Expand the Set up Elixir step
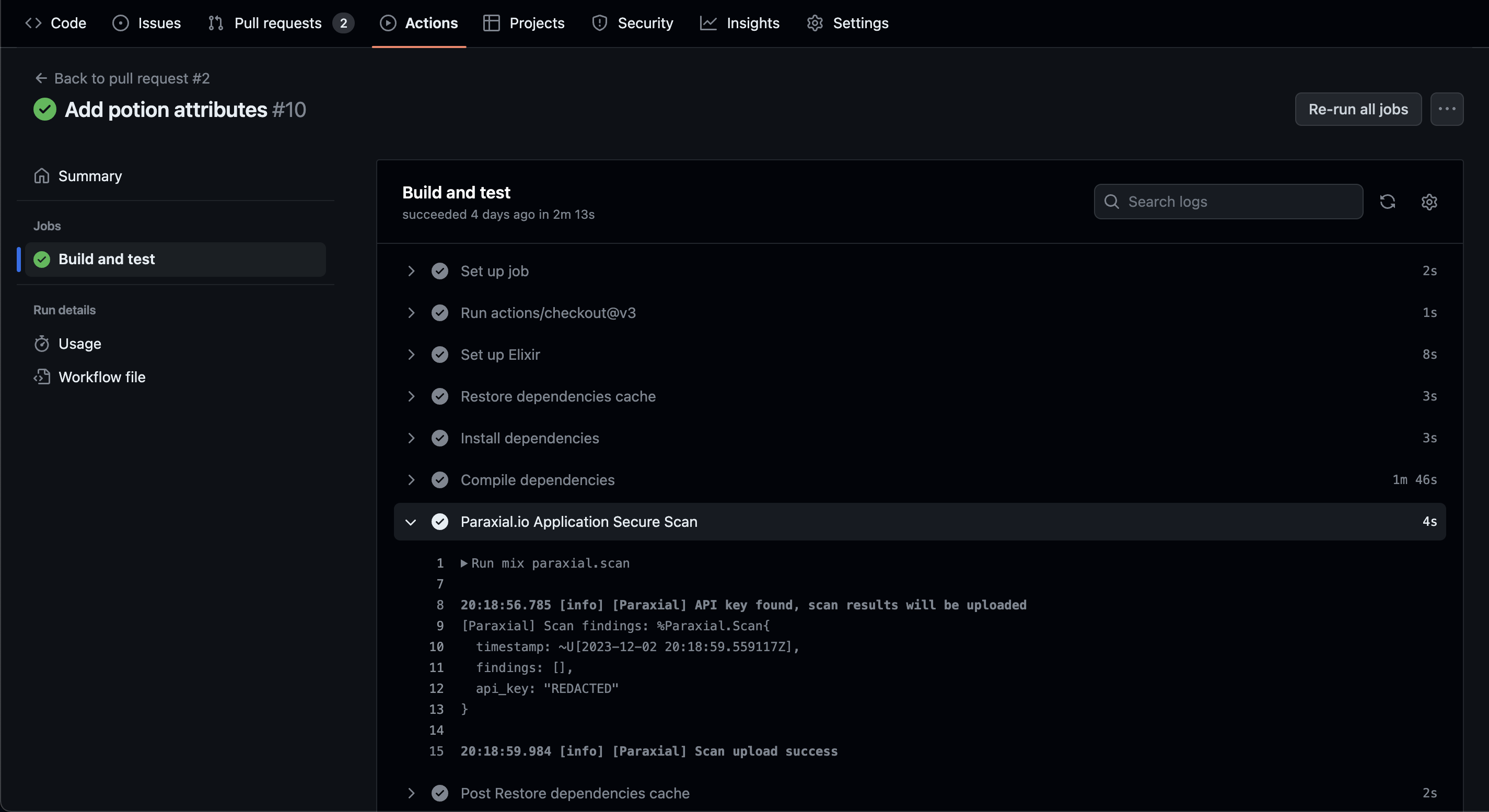 pos(920,355)
